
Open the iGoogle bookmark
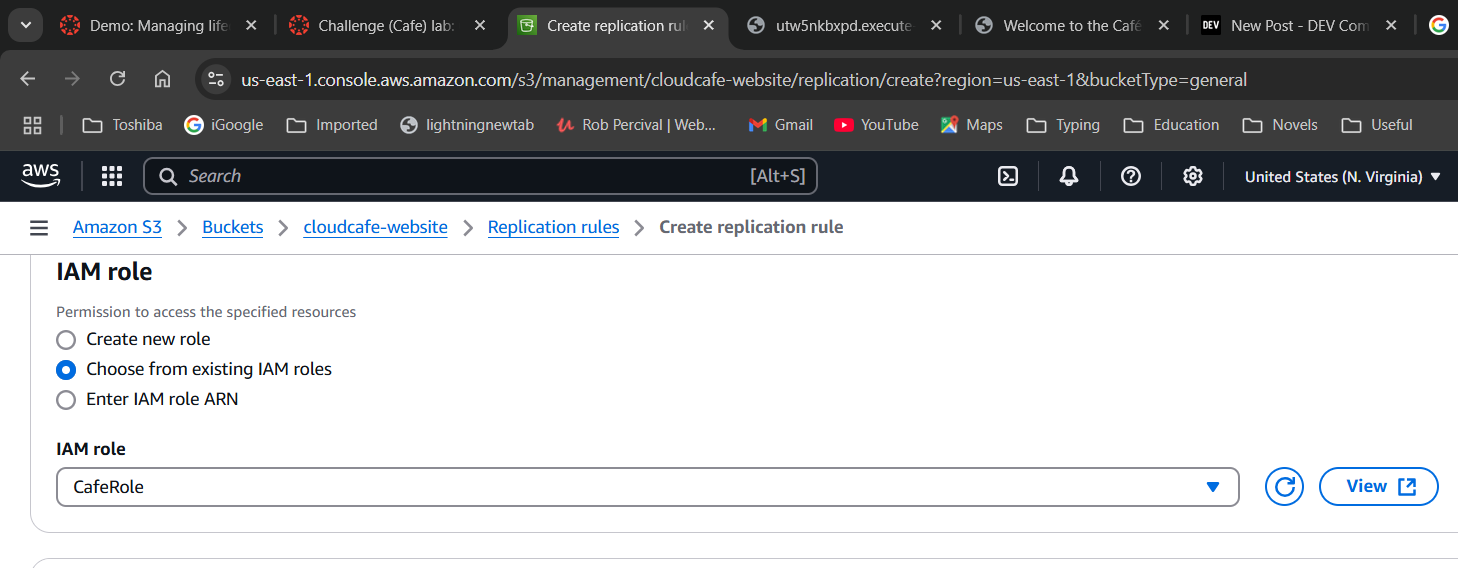pos(224,125)
